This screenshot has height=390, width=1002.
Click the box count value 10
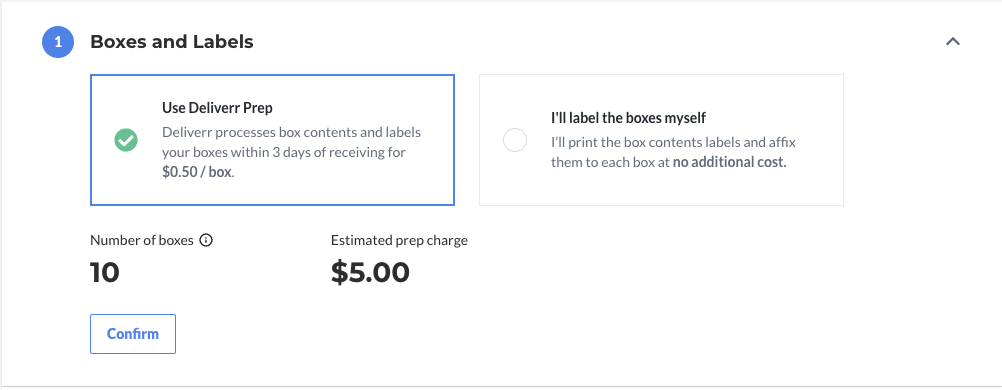pyautogui.click(x=105, y=273)
